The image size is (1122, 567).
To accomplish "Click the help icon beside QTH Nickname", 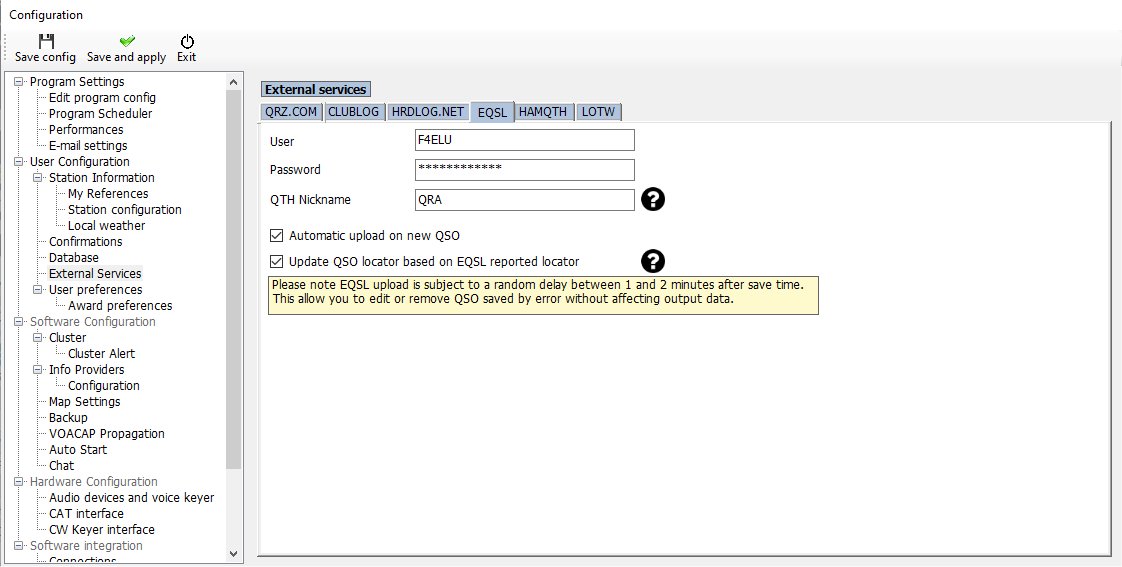I will tap(653, 200).
